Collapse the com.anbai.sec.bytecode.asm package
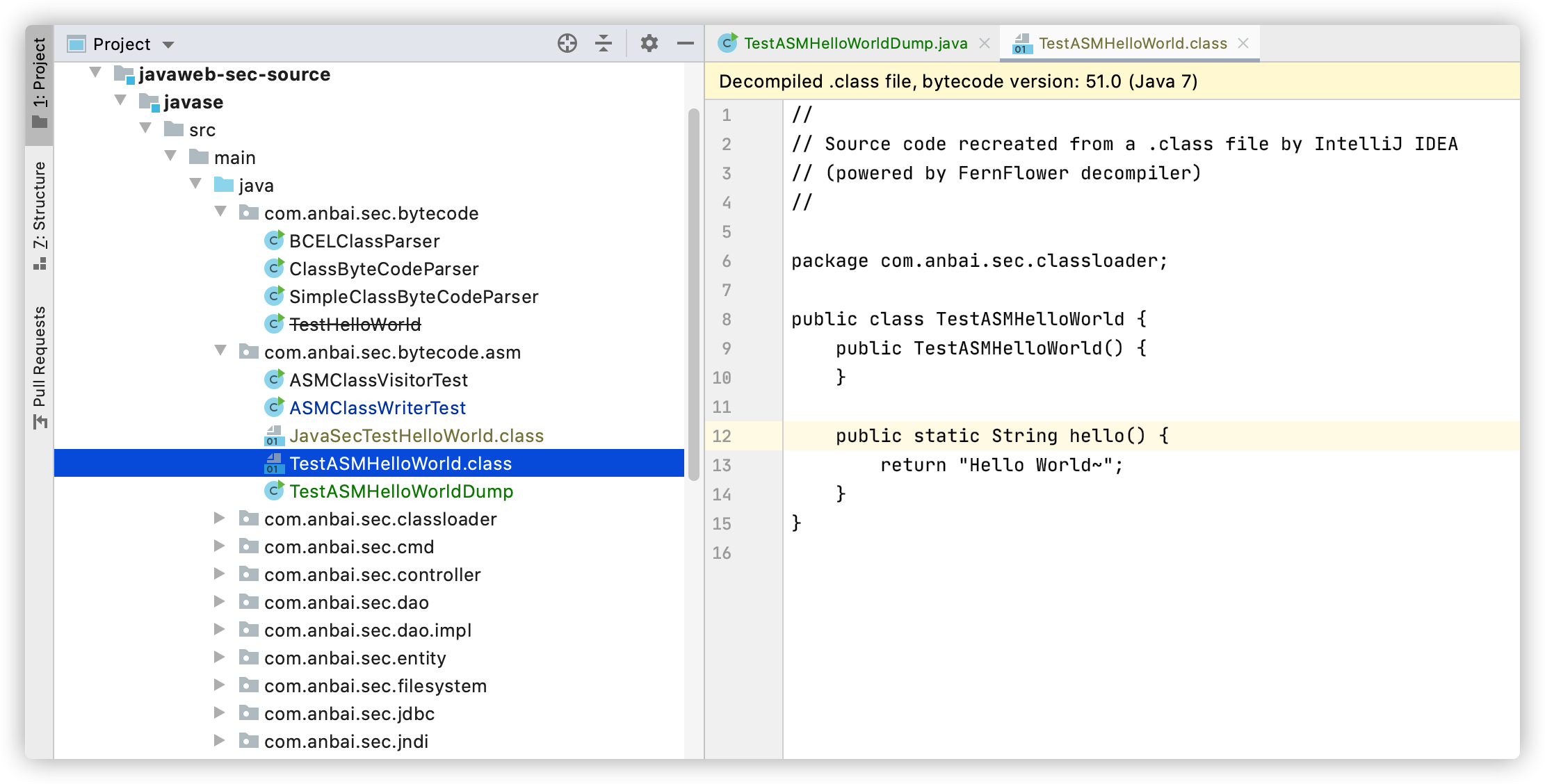Image resolution: width=1545 pixels, height=784 pixels. [220, 351]
